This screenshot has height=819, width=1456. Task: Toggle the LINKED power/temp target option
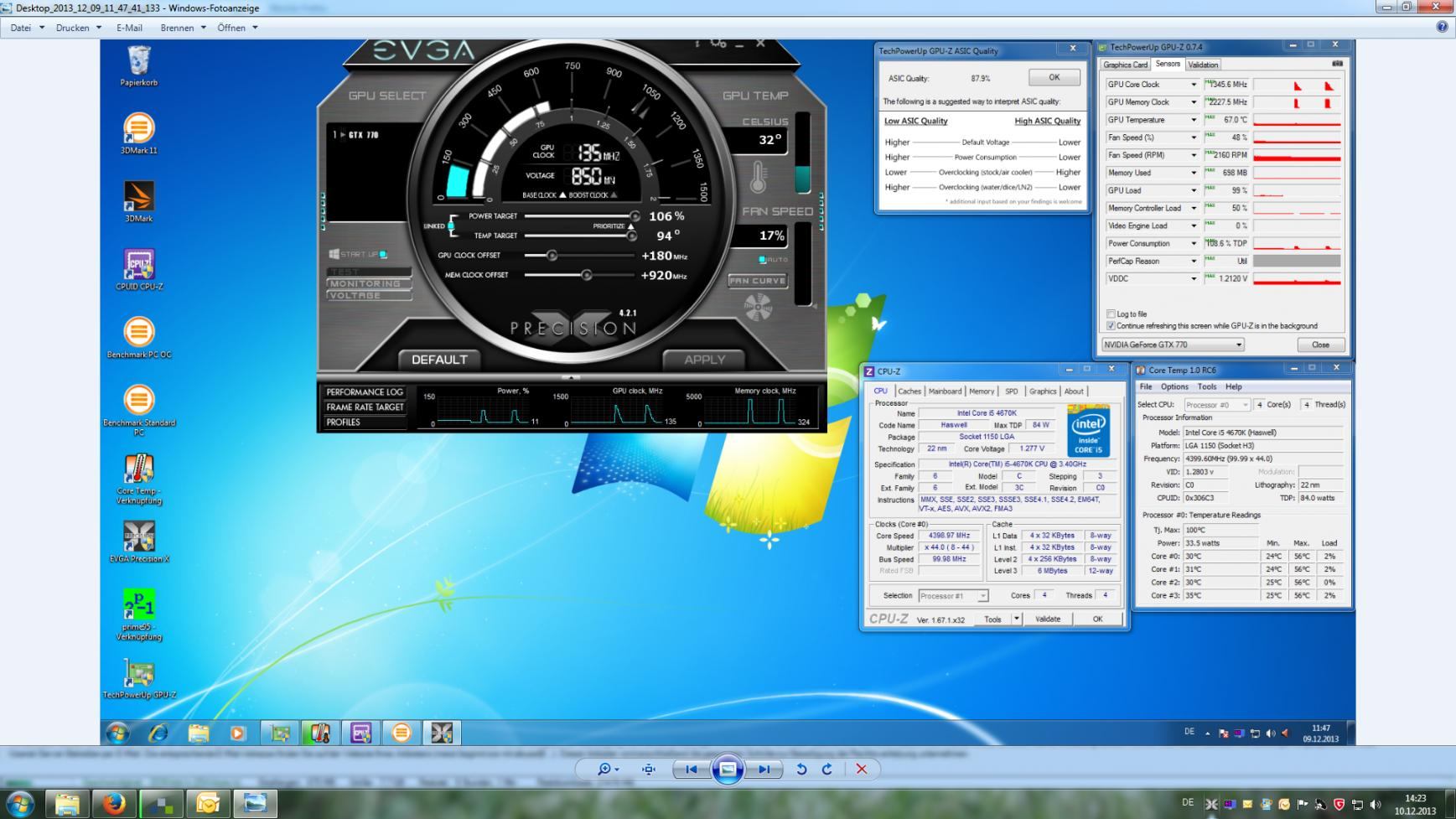point(451,225)
